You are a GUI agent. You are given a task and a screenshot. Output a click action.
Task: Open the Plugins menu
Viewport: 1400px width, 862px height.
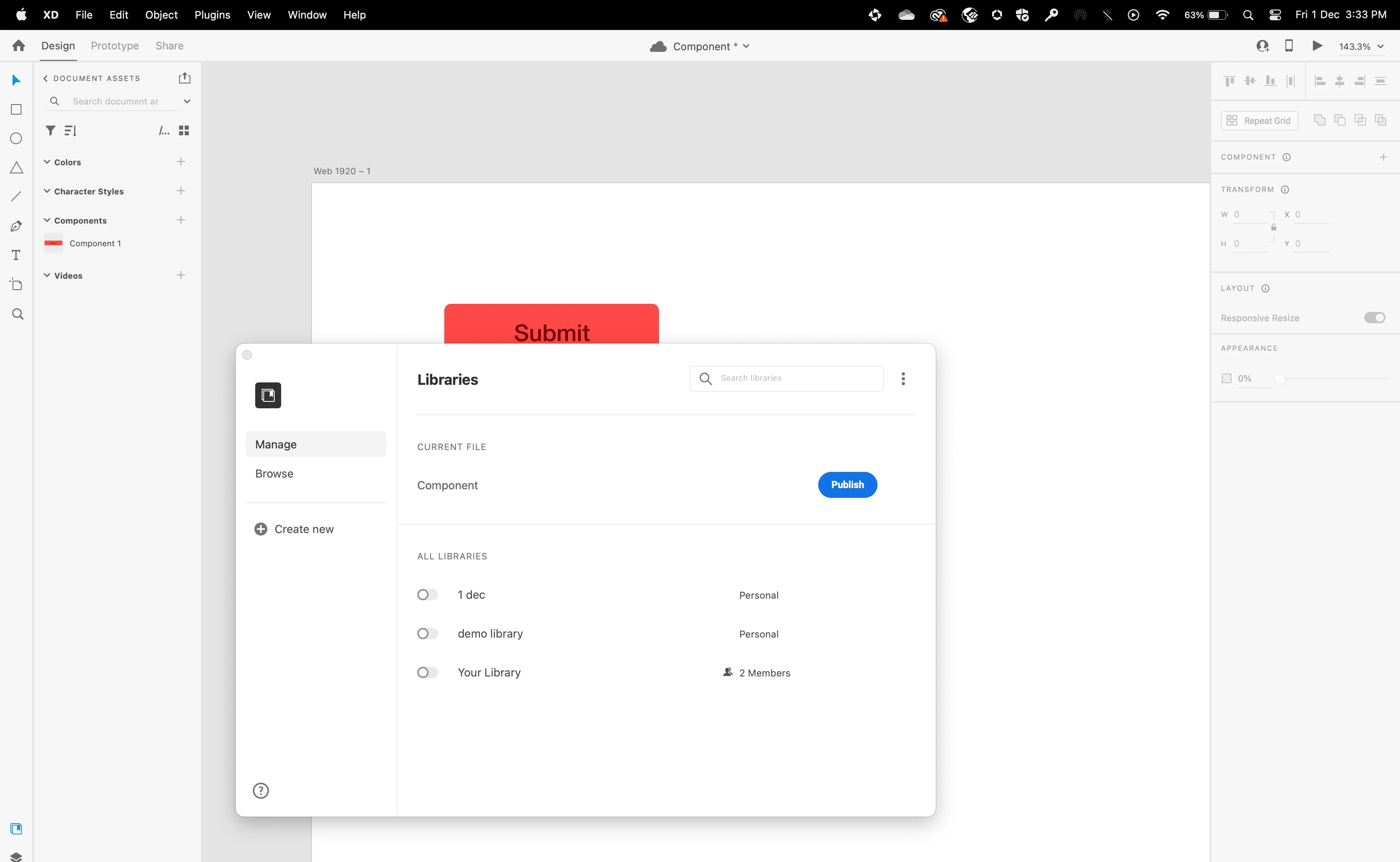point(212,15)
